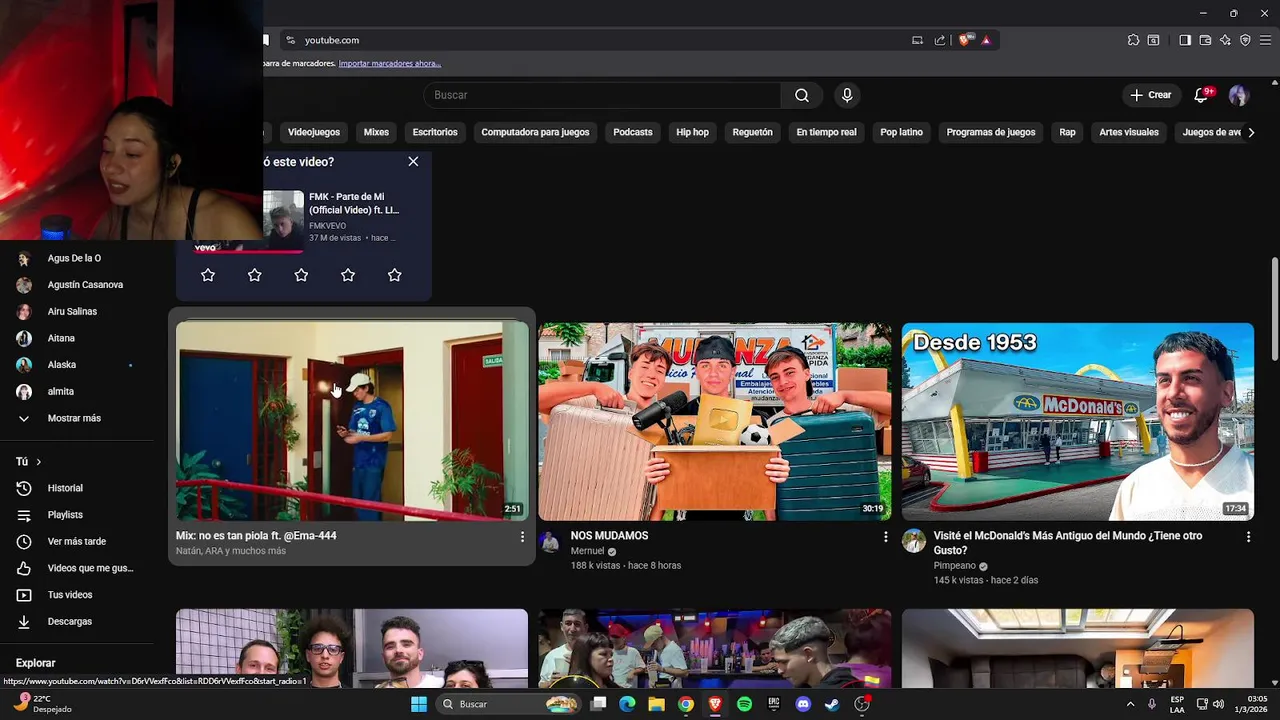The width and height of the screenshot is (1280, 720).
Task: Open the browser hamburger menu
Action: 1265,40
